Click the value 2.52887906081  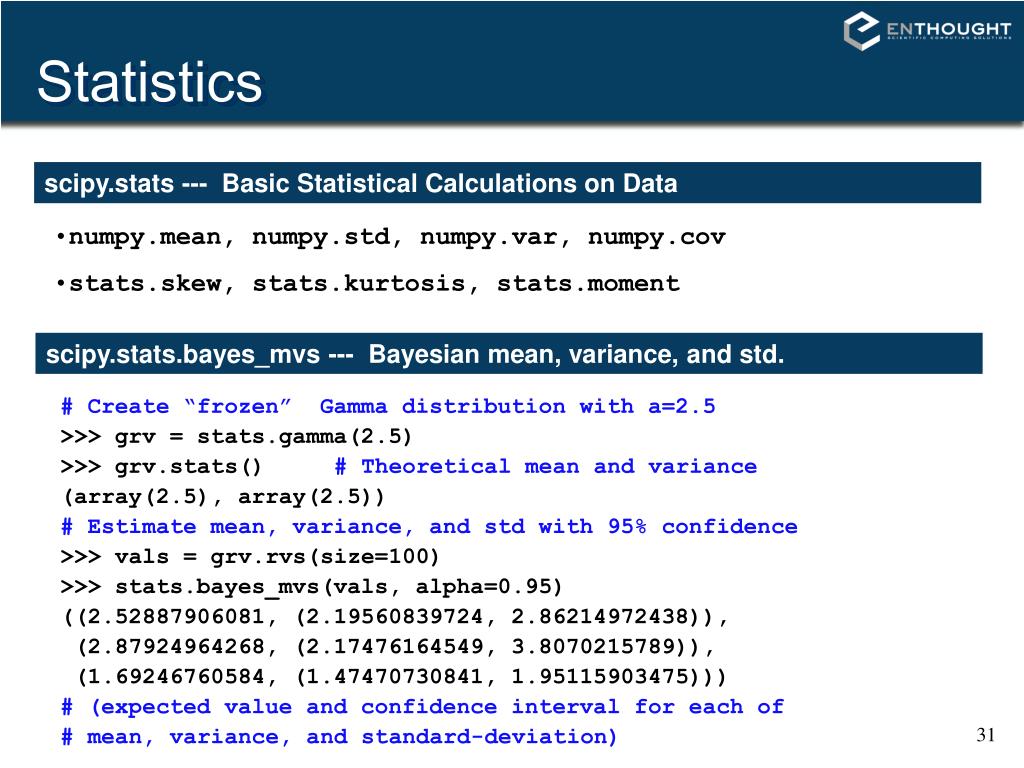pyautogui.click(x=176, y=616)
